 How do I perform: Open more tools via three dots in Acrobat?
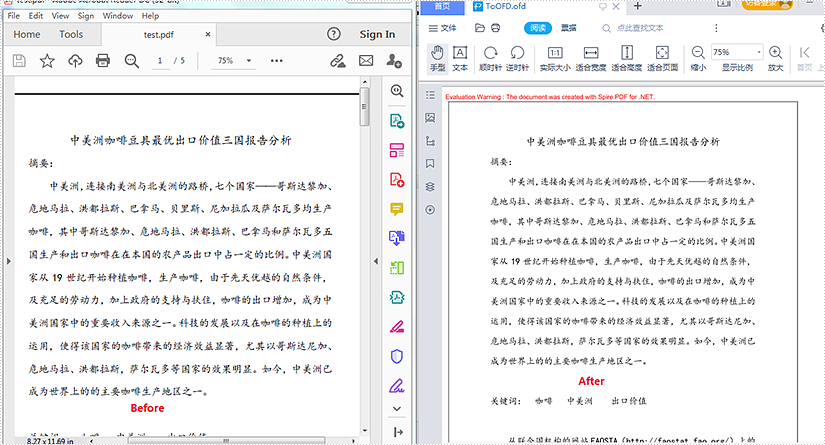tap(277, 60)
